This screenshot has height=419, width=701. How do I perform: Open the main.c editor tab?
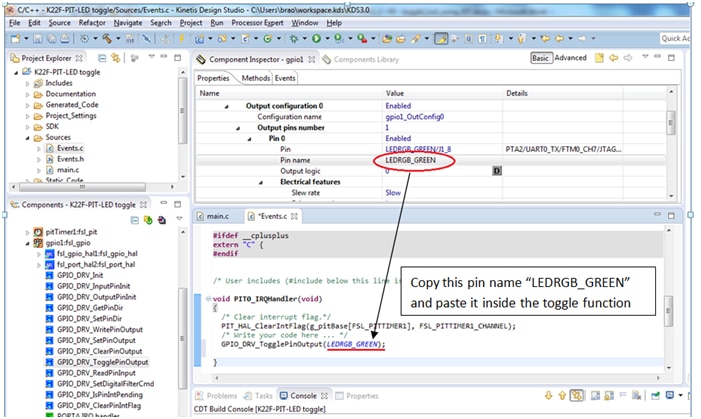pos(217,215)
